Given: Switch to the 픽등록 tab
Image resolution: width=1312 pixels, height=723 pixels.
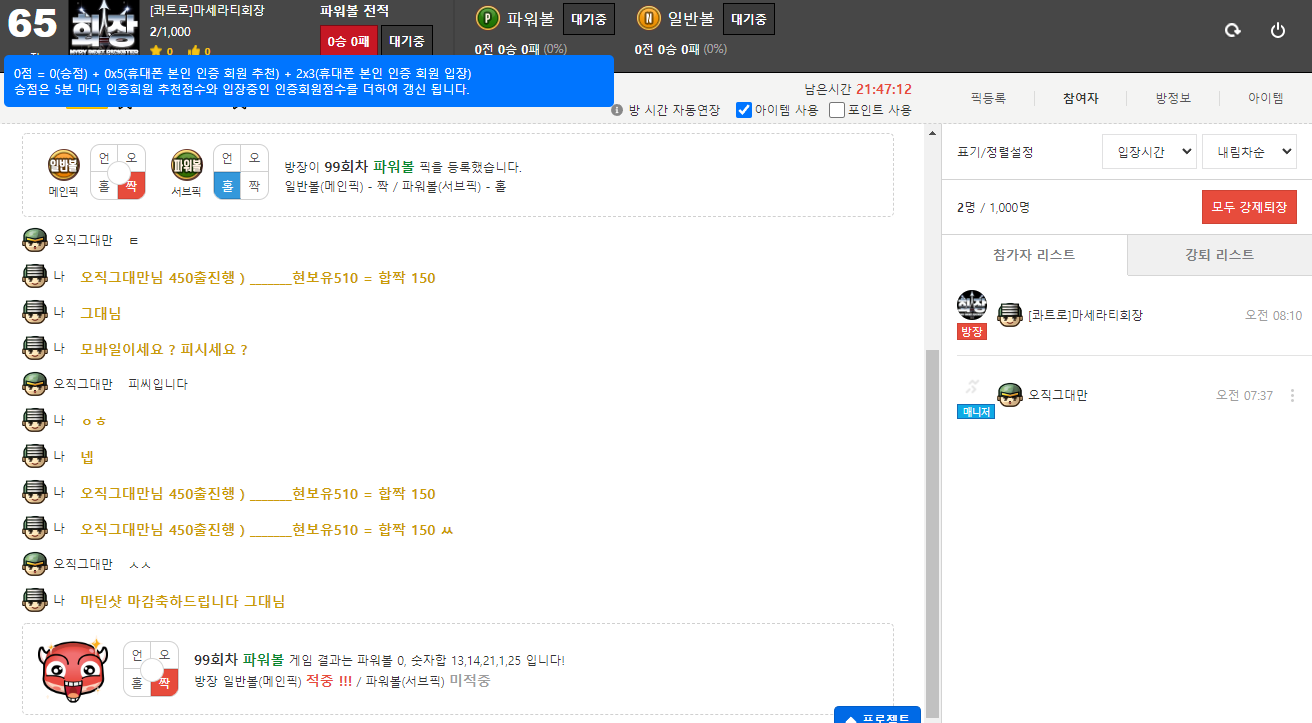Looking at the screenshot, I should (x=988, y=98).
